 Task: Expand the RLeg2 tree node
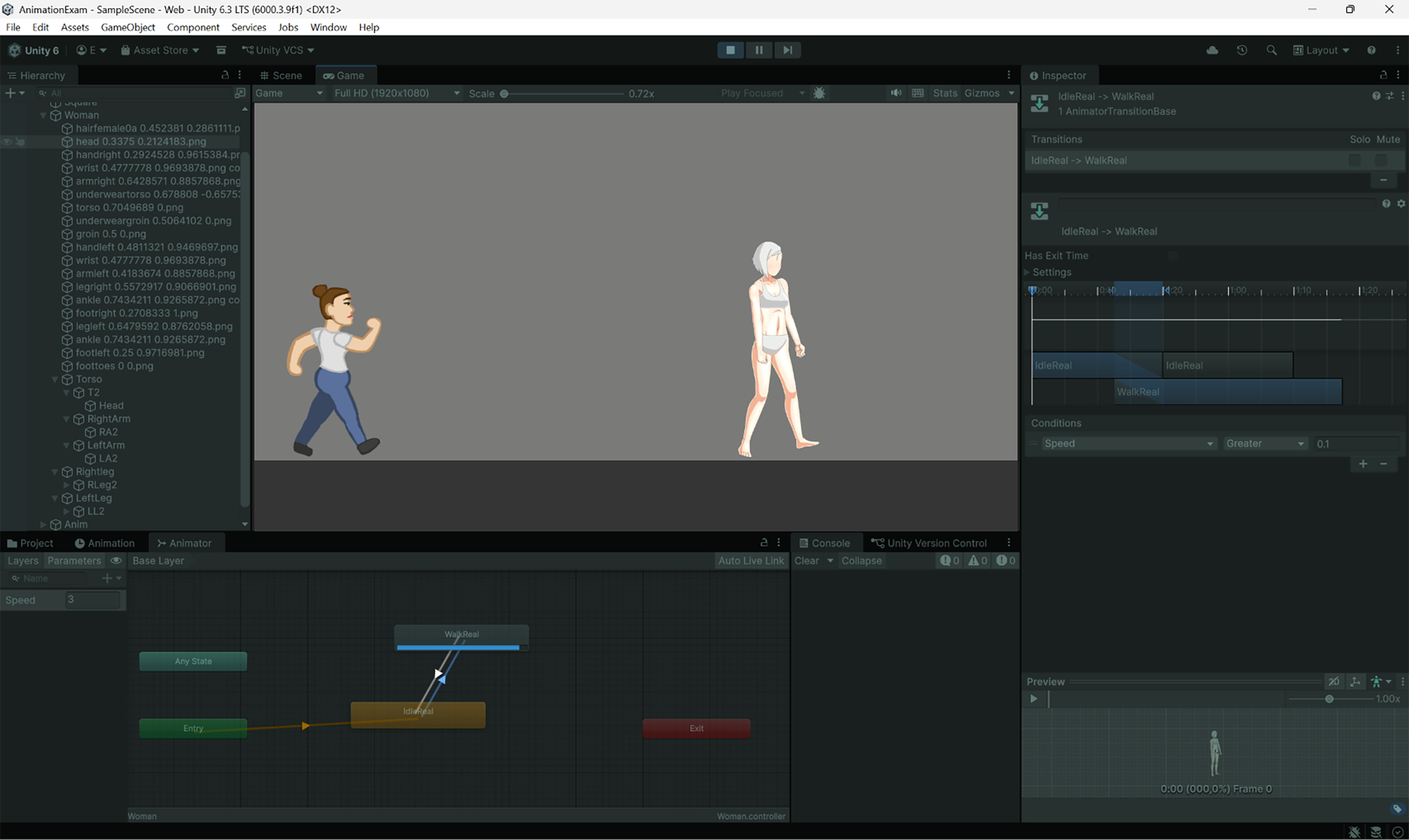66,485
